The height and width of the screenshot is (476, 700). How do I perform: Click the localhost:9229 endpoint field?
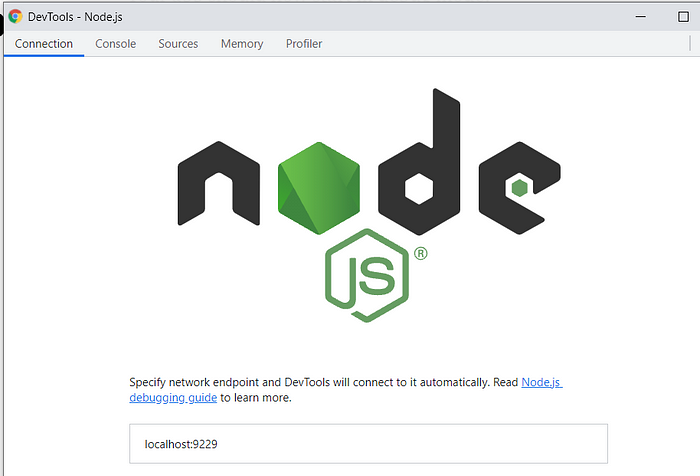click(368, 444)
